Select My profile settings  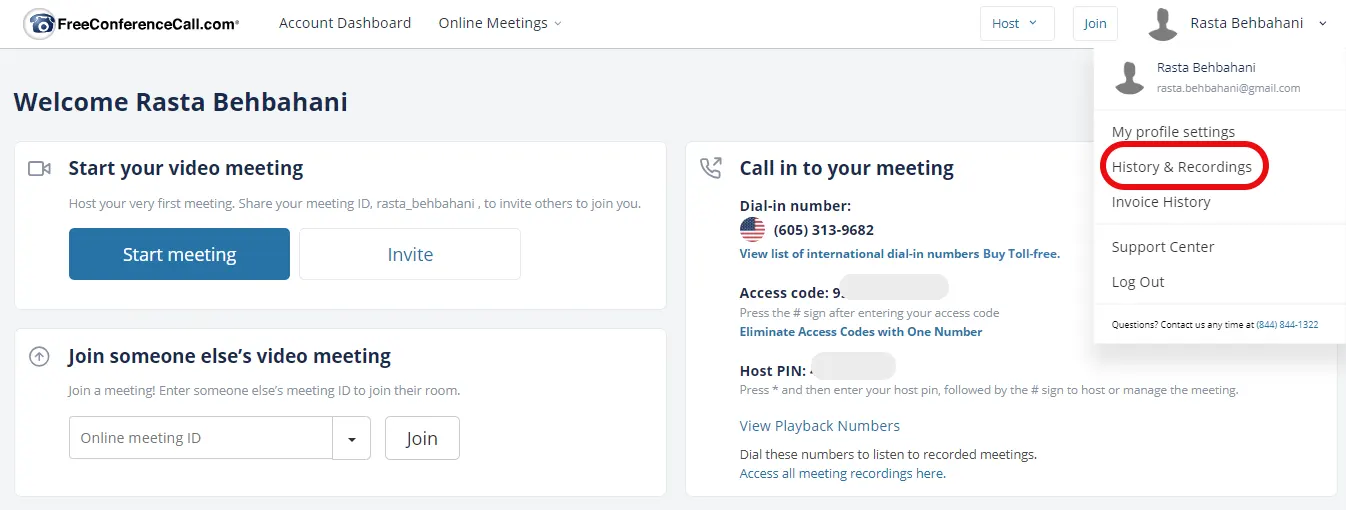tap(1173, 132)
